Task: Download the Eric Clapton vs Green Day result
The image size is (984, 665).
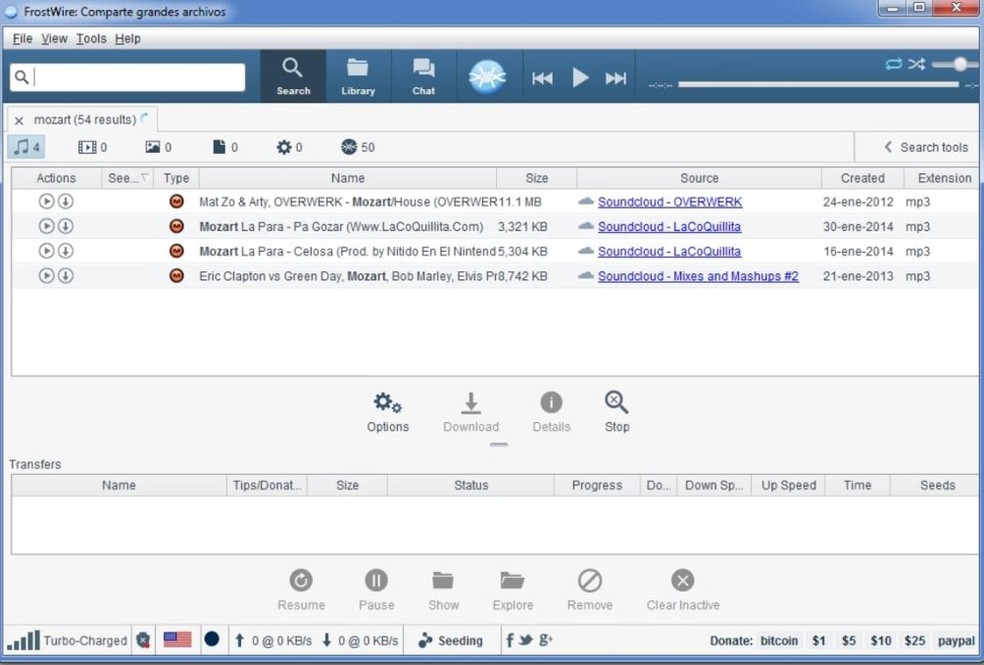Action: pyautogui.click(x=65, y=276)
